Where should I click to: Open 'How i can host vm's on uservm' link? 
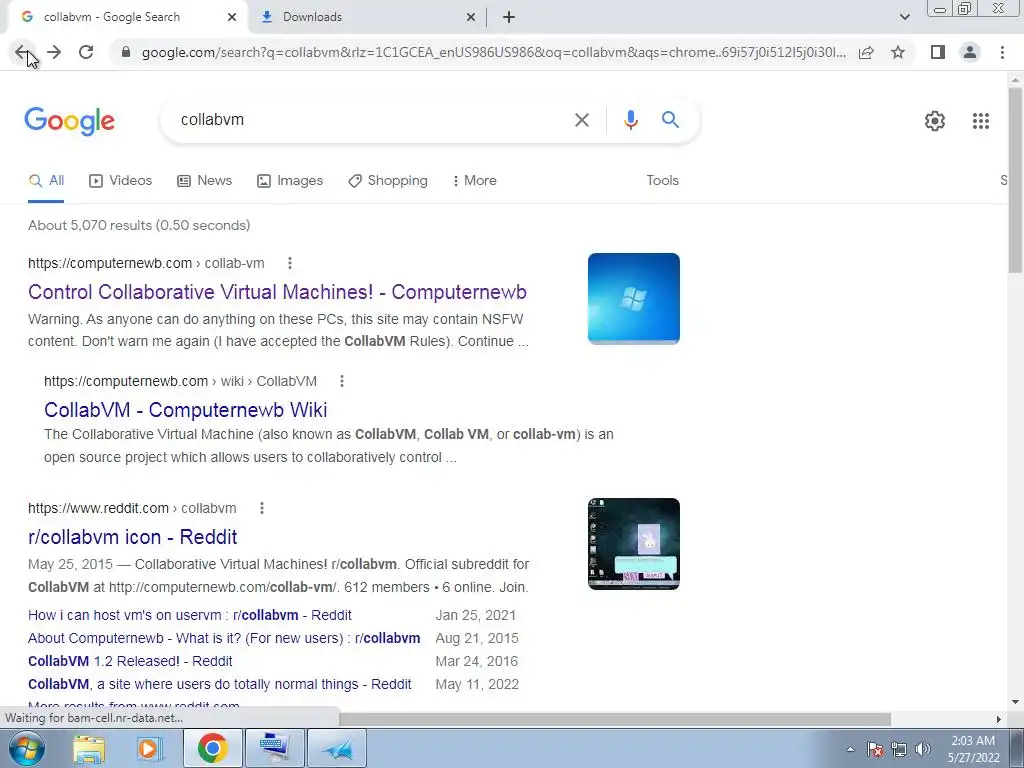coord(189,615)
